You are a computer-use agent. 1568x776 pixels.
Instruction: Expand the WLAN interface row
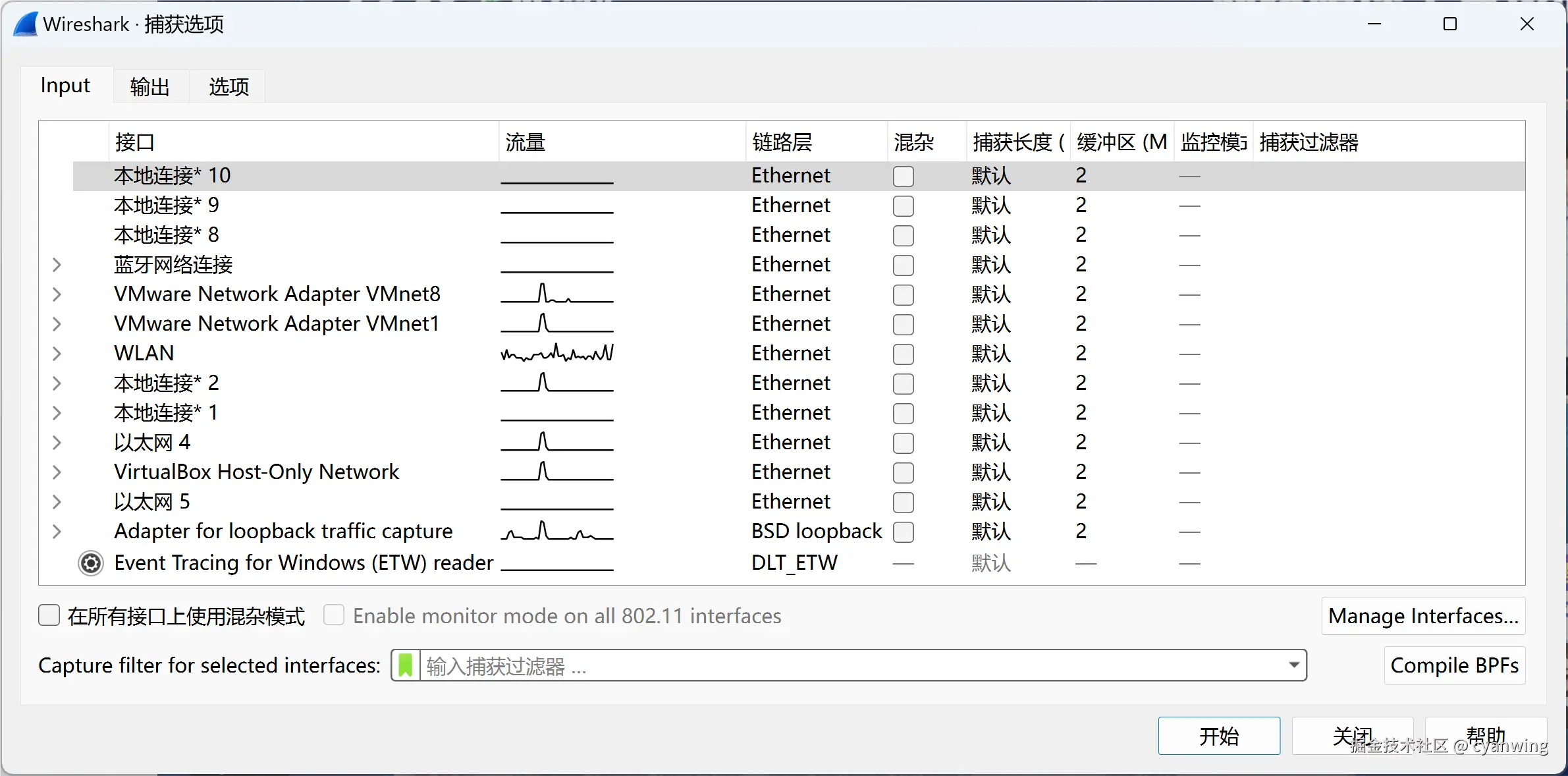click(57, 354)
